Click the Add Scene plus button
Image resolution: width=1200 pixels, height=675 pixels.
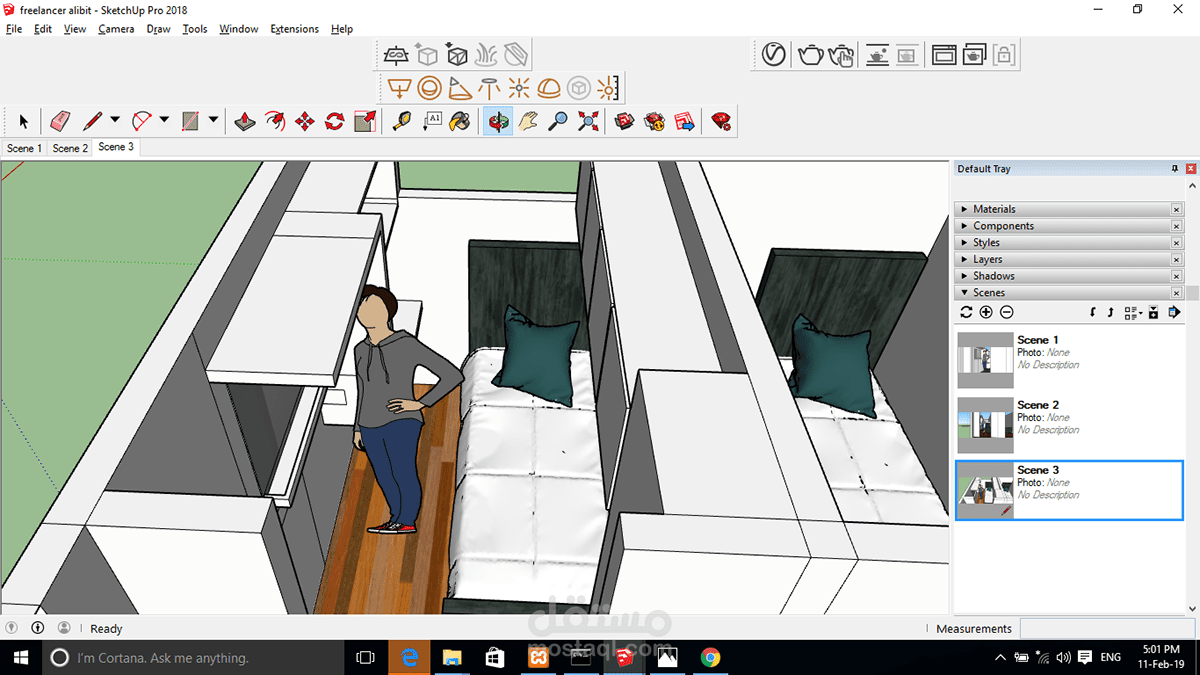[986, 313]
